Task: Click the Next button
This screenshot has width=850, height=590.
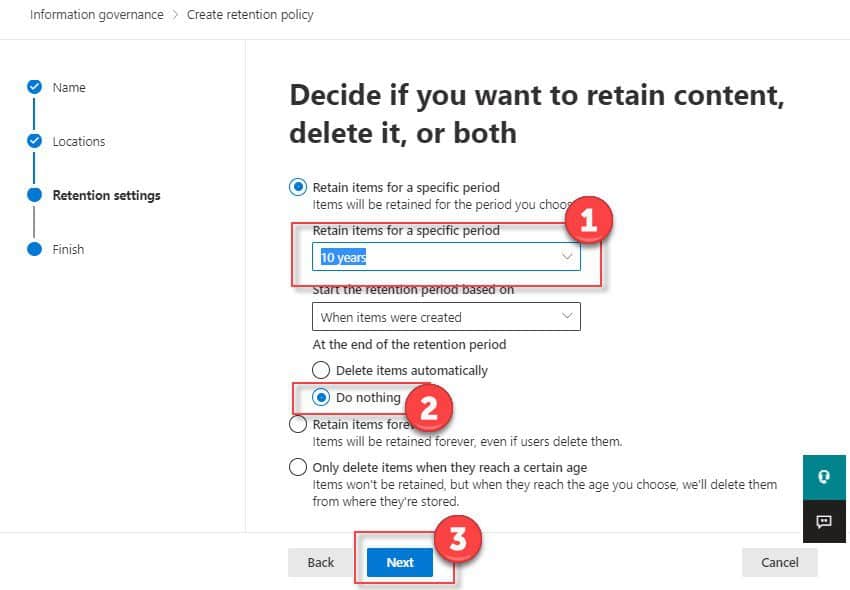Action: pos(400,563)
